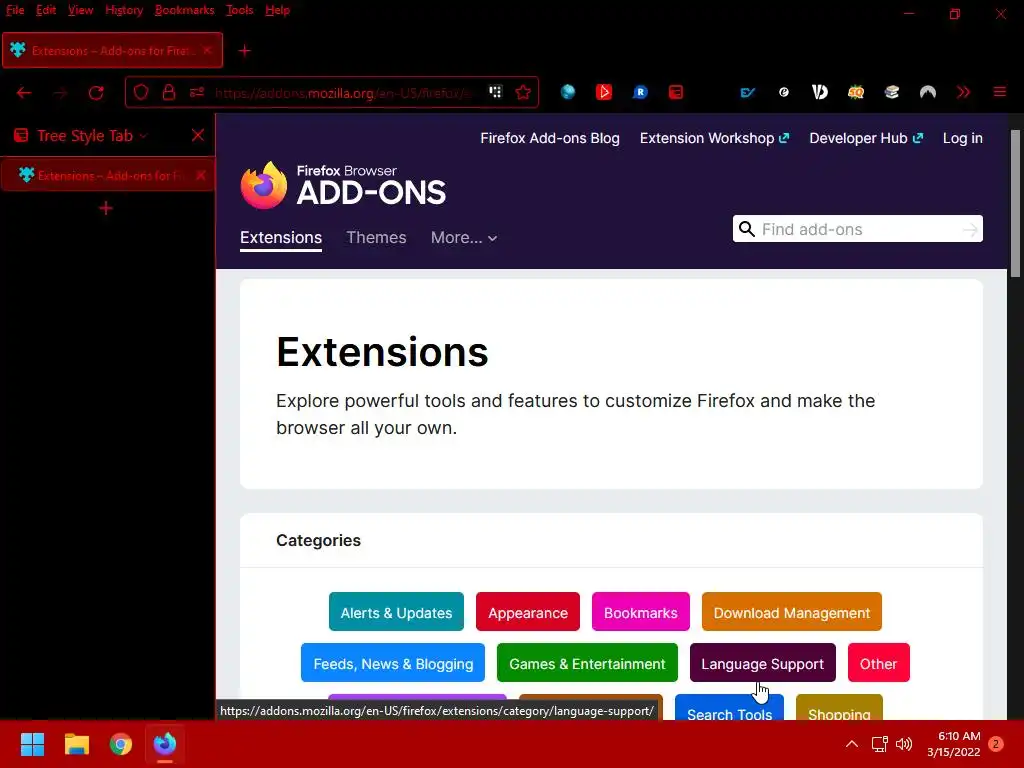The height and width of the screenshot is (768, 1024).
Task: Click the address bar URL
Action: [x=343, y=93]
